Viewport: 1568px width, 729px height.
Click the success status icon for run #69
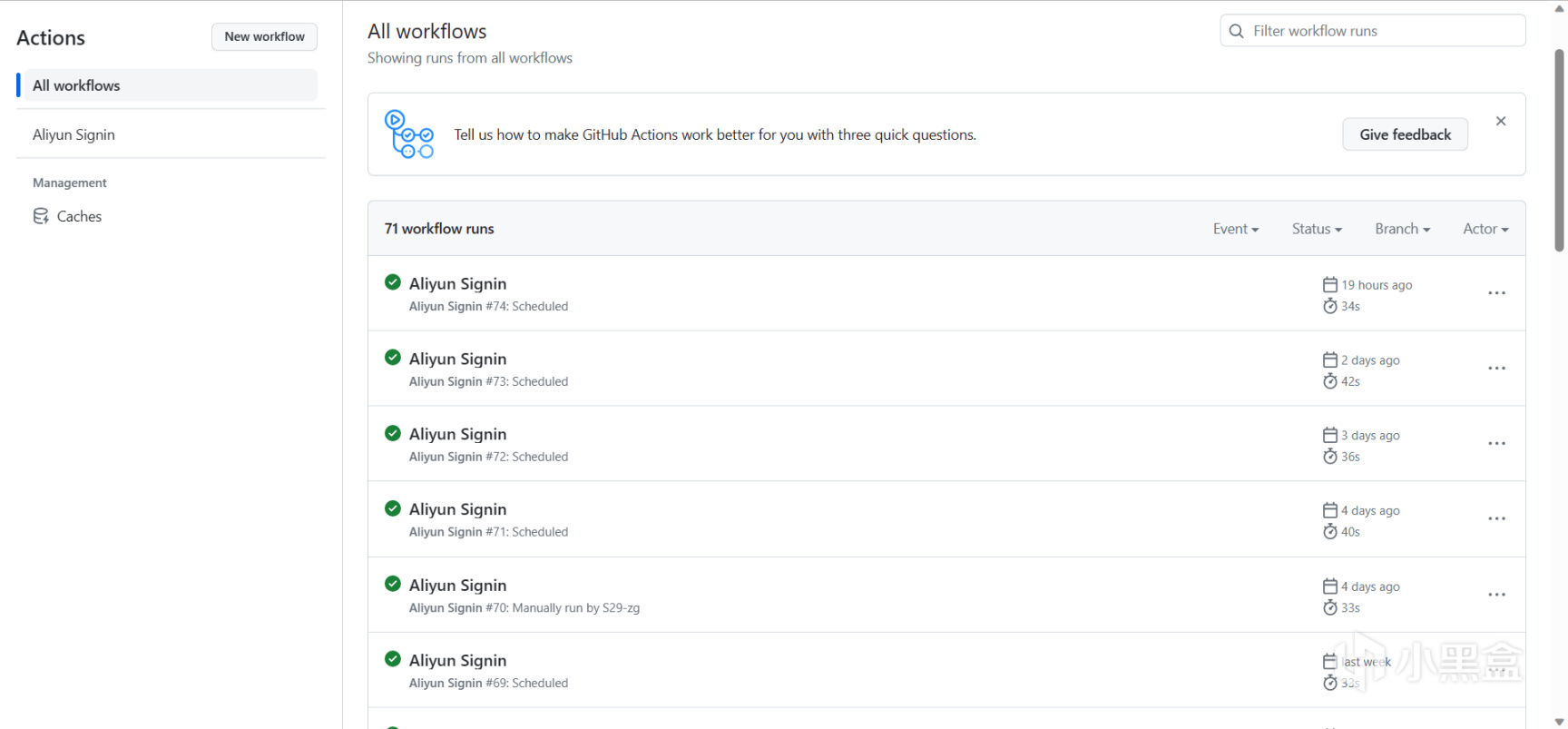coord(393,659)
